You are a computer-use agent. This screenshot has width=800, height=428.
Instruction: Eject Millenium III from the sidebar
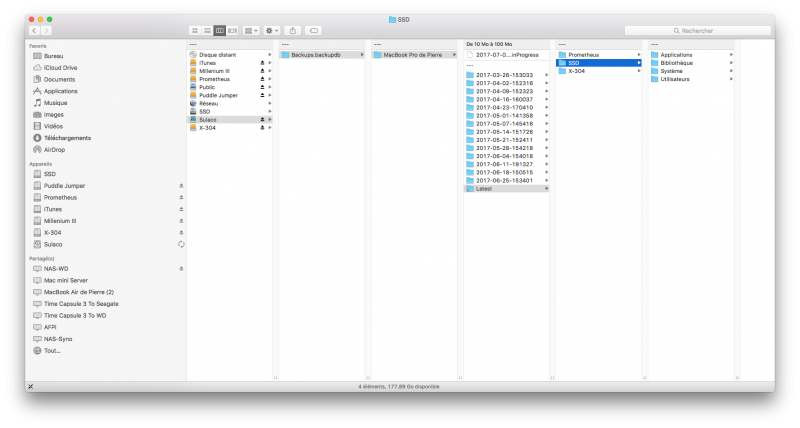(x=181, y=221)
